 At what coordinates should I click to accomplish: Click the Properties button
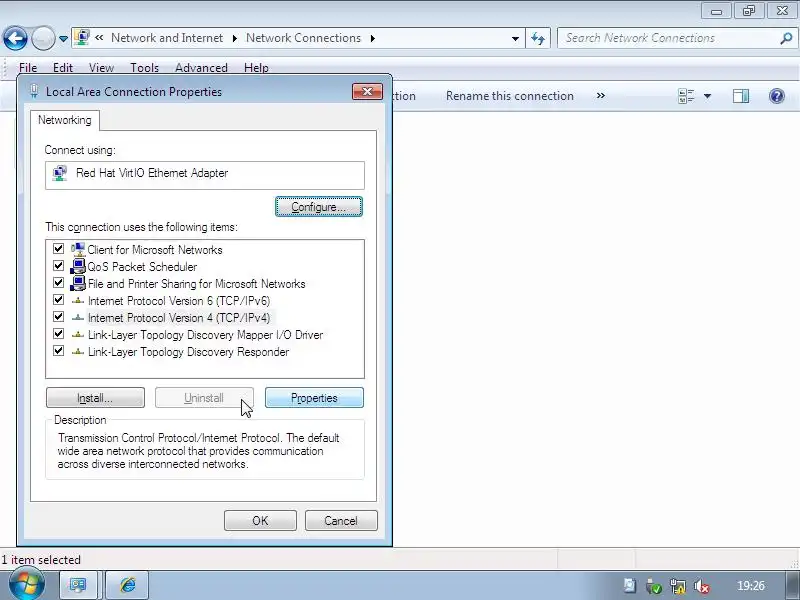[314, 398]
